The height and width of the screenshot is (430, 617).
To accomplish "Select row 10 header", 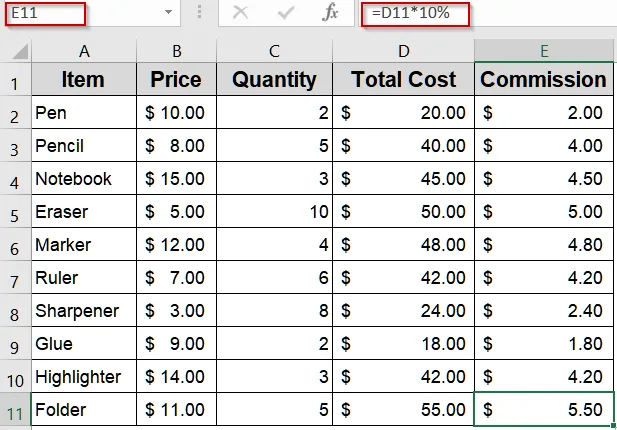I will 15,377.
